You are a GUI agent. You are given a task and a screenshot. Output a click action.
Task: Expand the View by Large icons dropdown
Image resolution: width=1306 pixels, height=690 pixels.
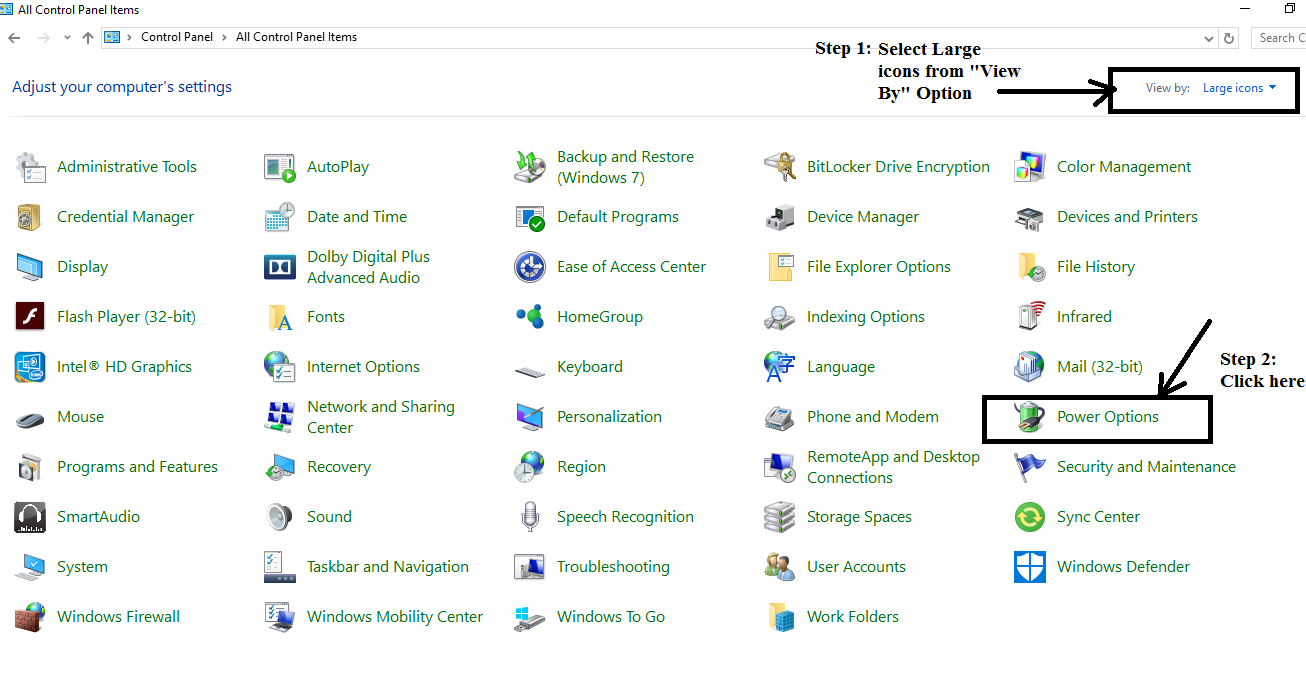pyautogui.click(x=1240, y=88)
